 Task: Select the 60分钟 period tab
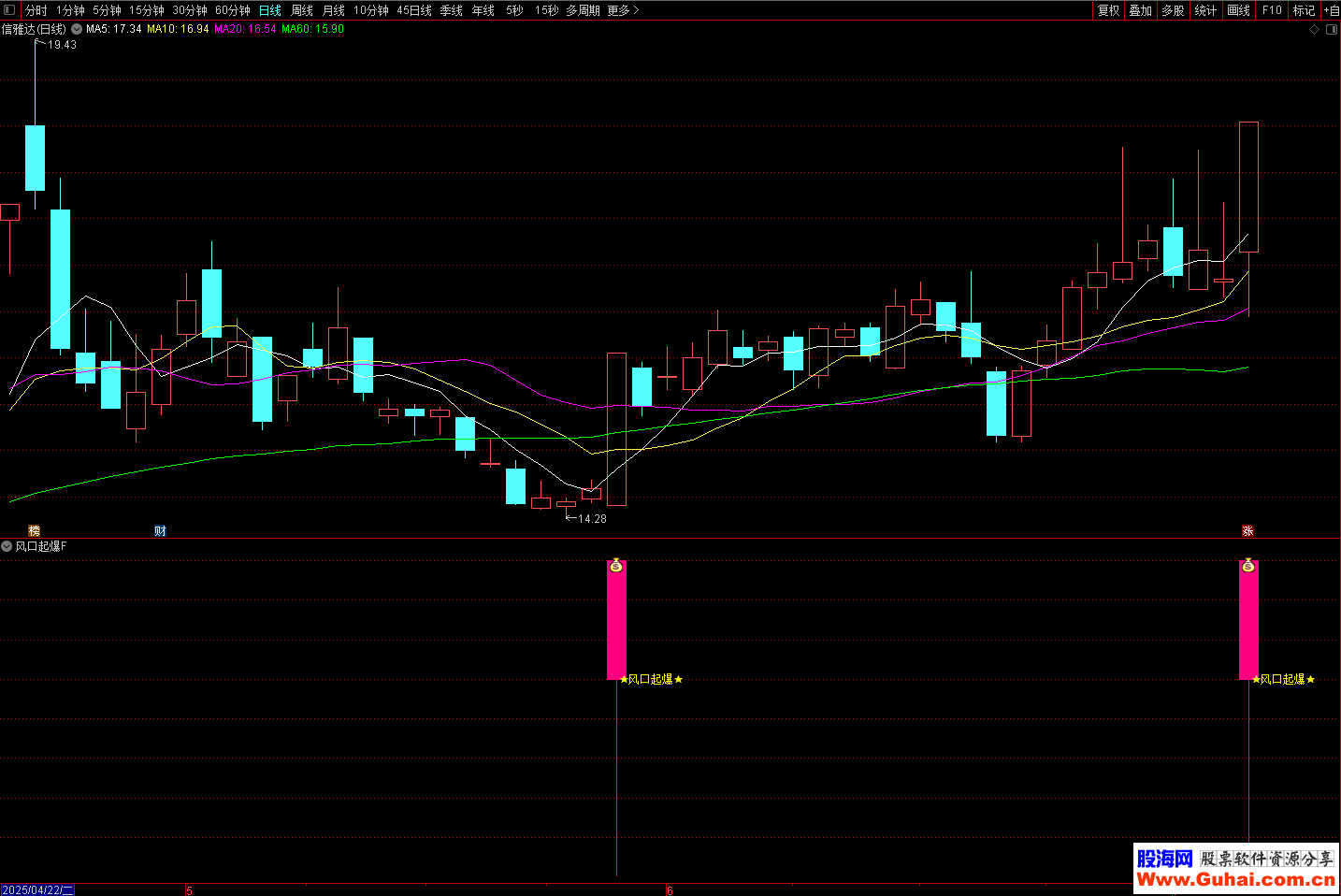tap(233, 10)
